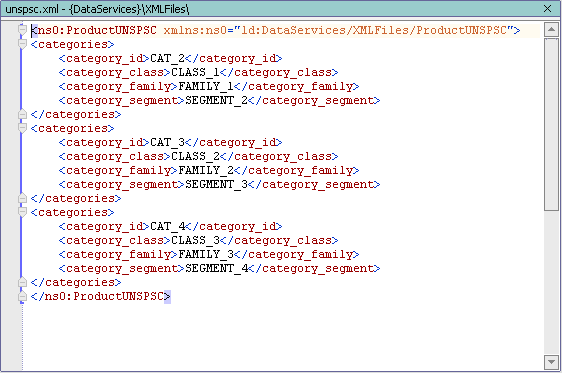
Task: Click the SEGMENT_4 value text
Action: coord(216,268)
